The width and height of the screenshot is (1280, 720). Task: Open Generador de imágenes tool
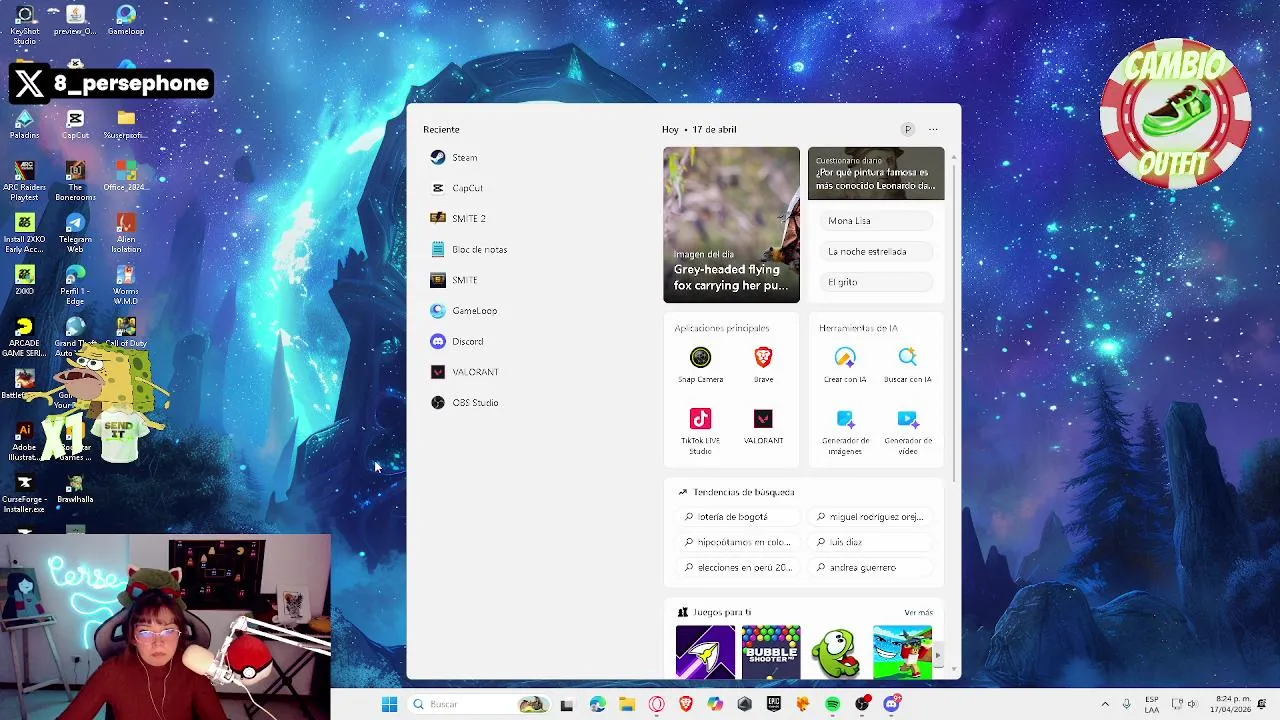pos(845,431)
